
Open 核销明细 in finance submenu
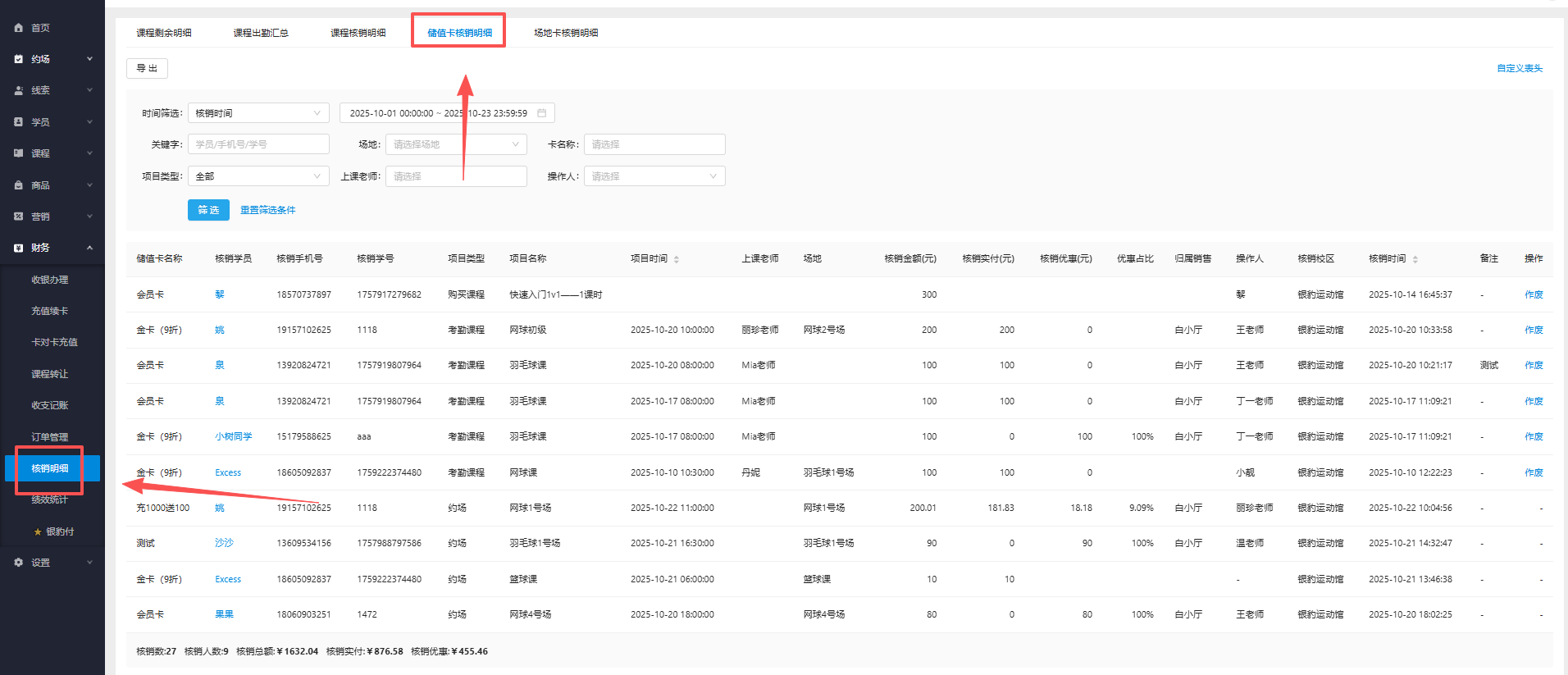tap(52, 468)
